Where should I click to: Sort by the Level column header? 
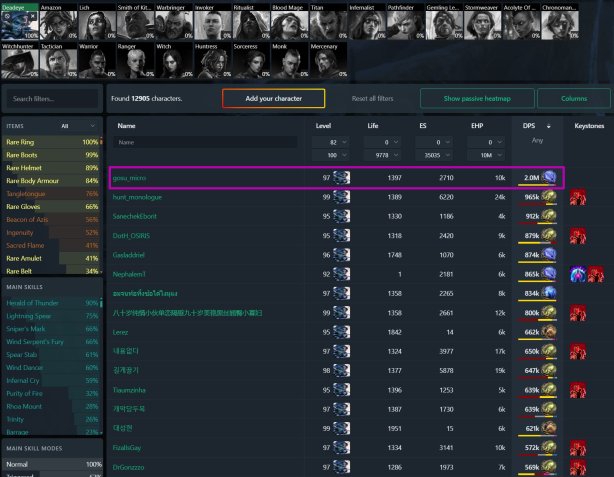tap(323, 126)
